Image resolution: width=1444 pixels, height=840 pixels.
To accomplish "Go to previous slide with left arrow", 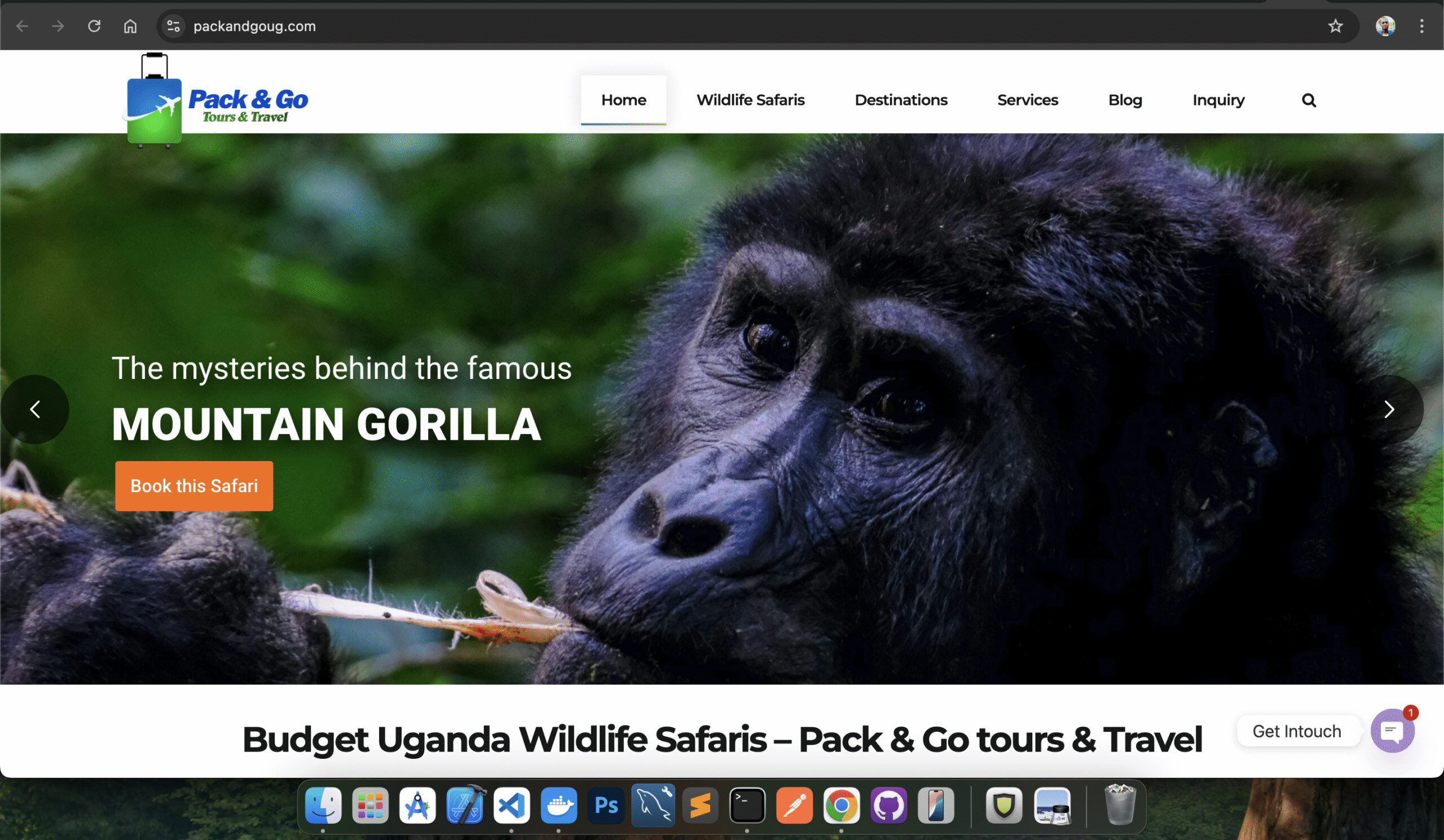I will pos(35,409).
